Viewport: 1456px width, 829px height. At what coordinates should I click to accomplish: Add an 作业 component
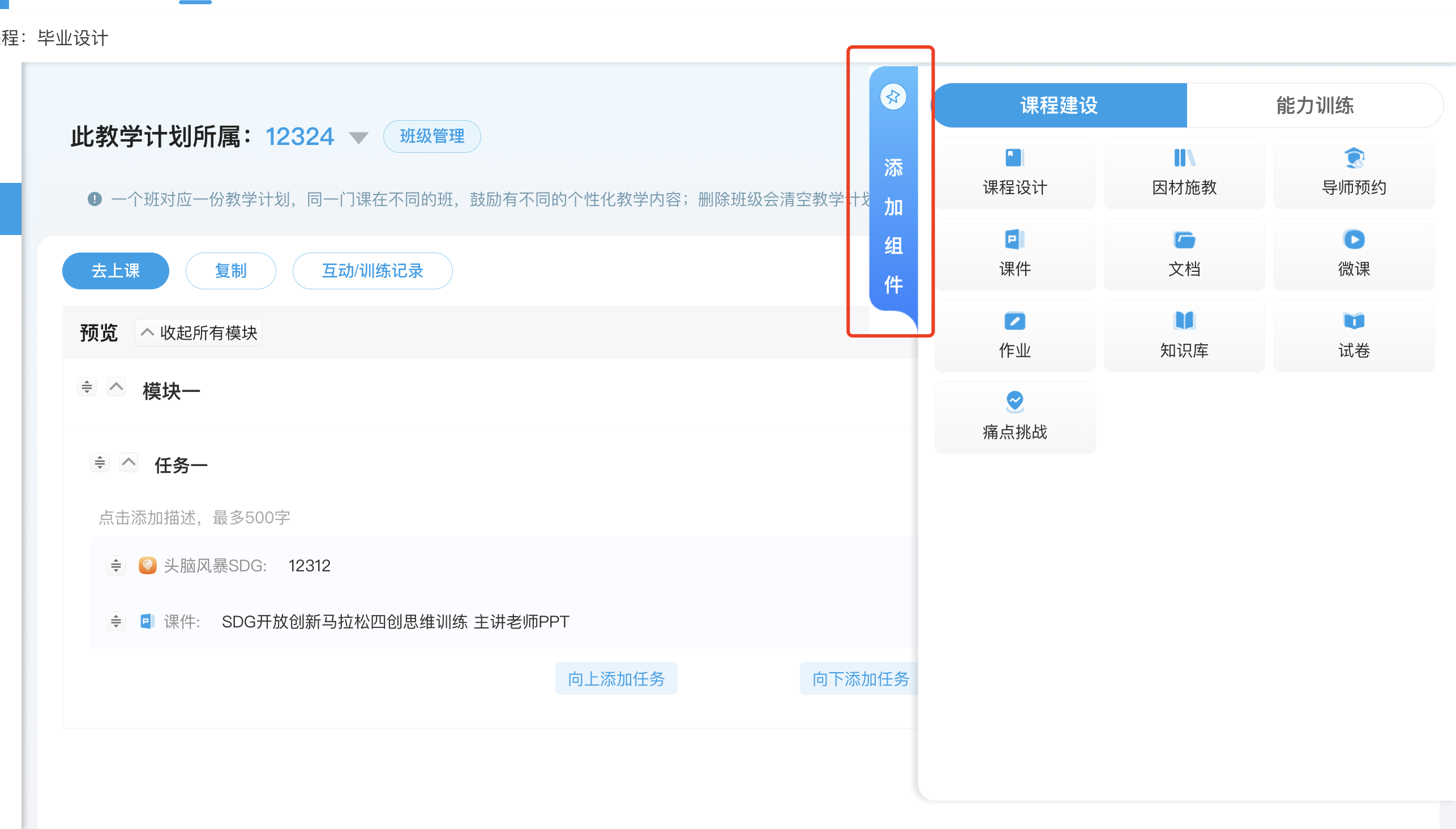[1015, 335]
